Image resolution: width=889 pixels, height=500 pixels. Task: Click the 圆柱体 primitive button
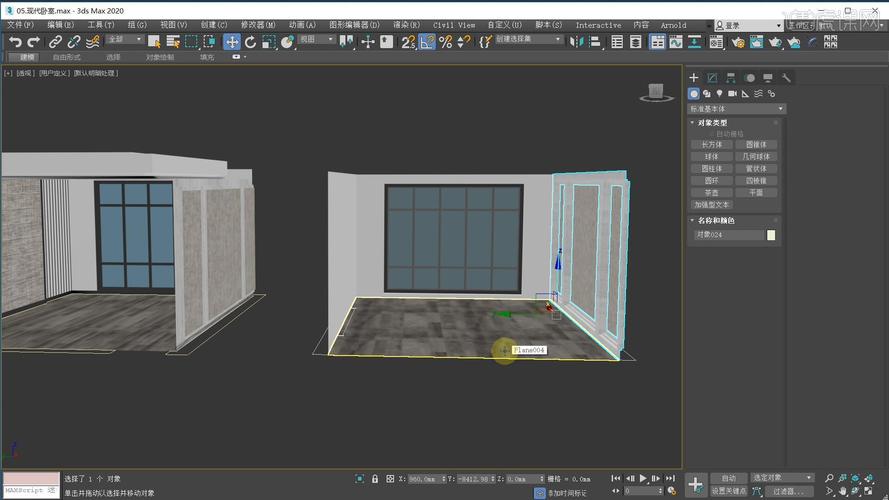[711, 169]
